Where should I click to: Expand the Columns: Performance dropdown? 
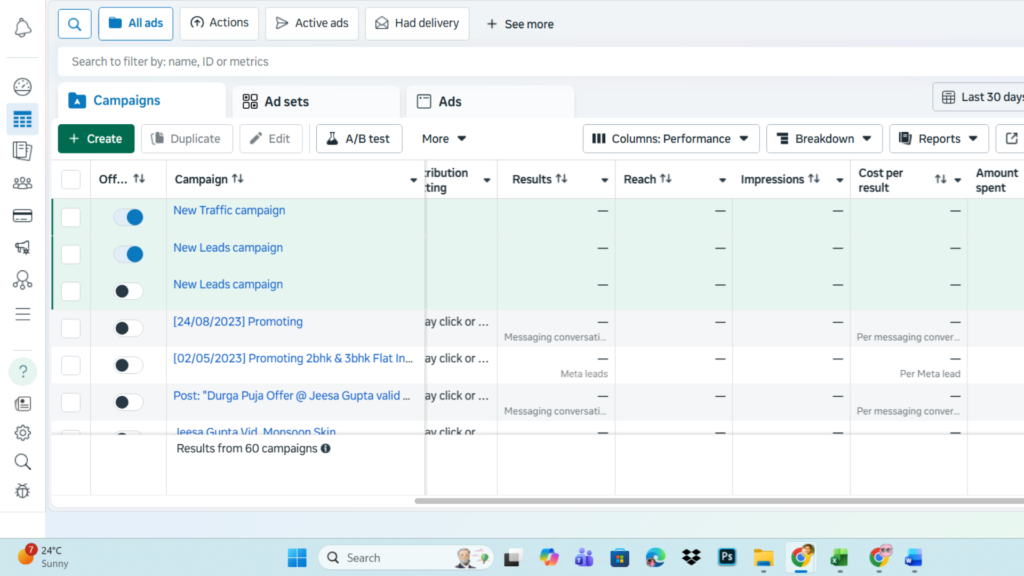coord(671,139)
